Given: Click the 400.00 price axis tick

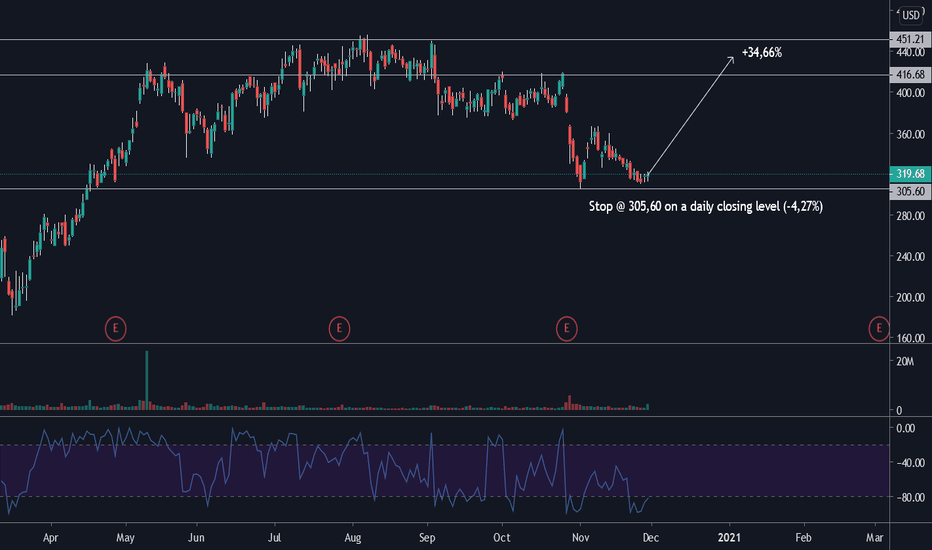Looking at the screenshot, I should pos(911,93).
